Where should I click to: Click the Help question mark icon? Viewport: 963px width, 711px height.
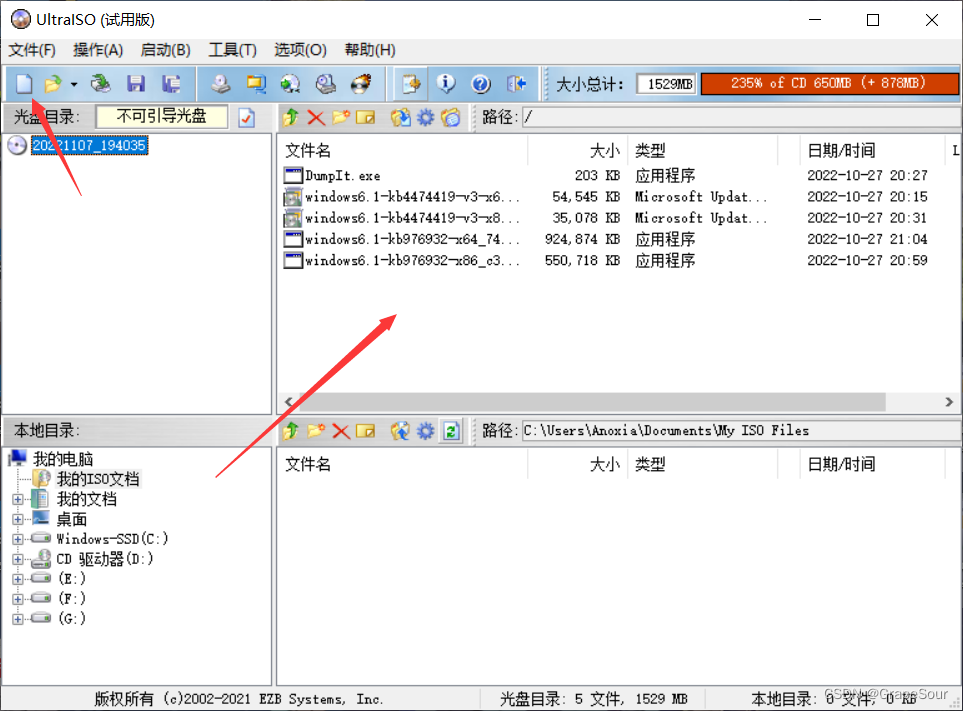point(481,84)
